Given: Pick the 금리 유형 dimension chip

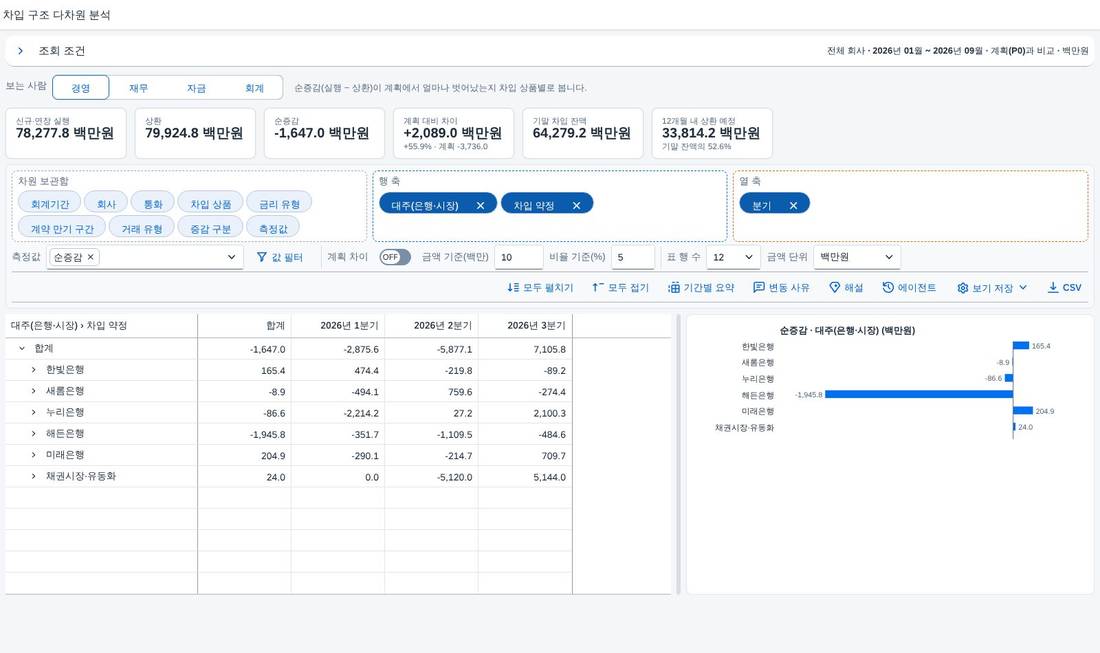Looking at the screenshot, I should 279,204.
